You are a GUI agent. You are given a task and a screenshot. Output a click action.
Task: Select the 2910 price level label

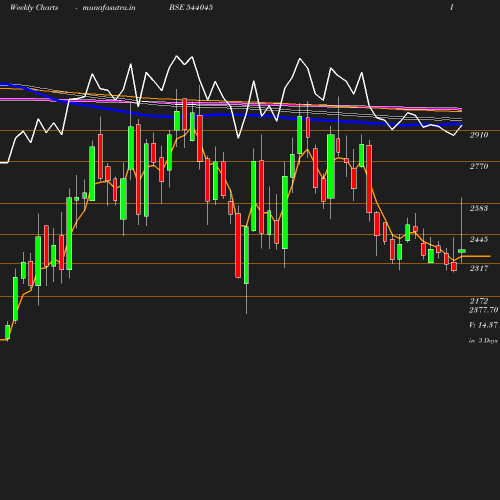[479, 135]
